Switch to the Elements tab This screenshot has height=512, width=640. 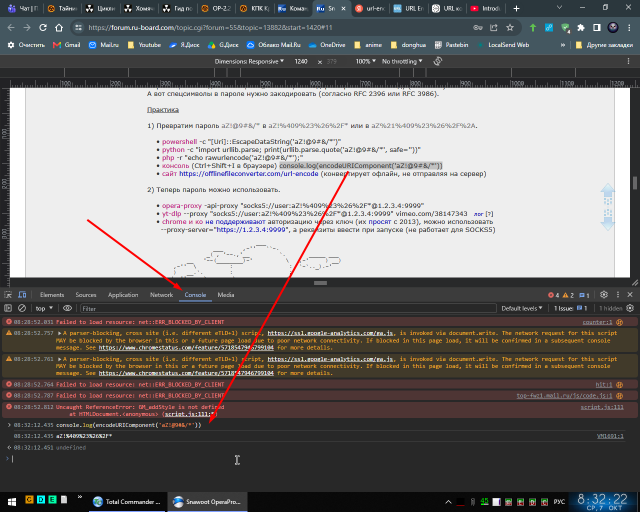52,295
